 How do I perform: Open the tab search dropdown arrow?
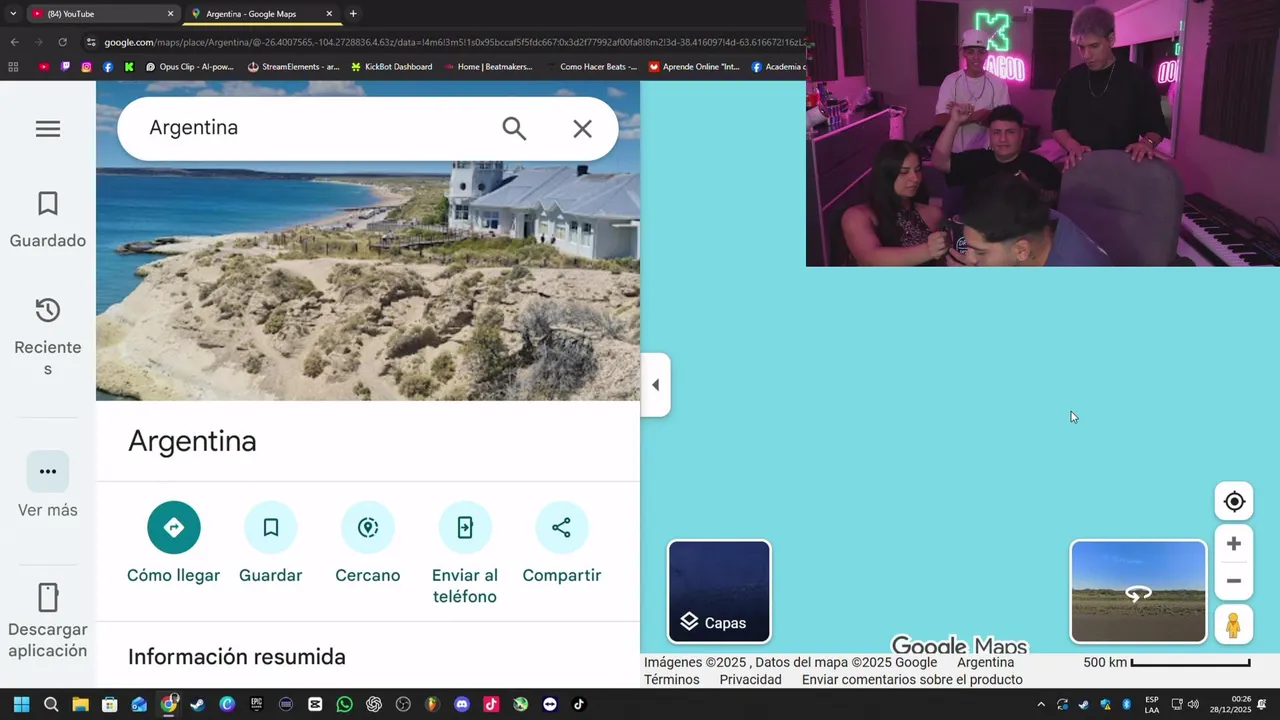(12, 14)
